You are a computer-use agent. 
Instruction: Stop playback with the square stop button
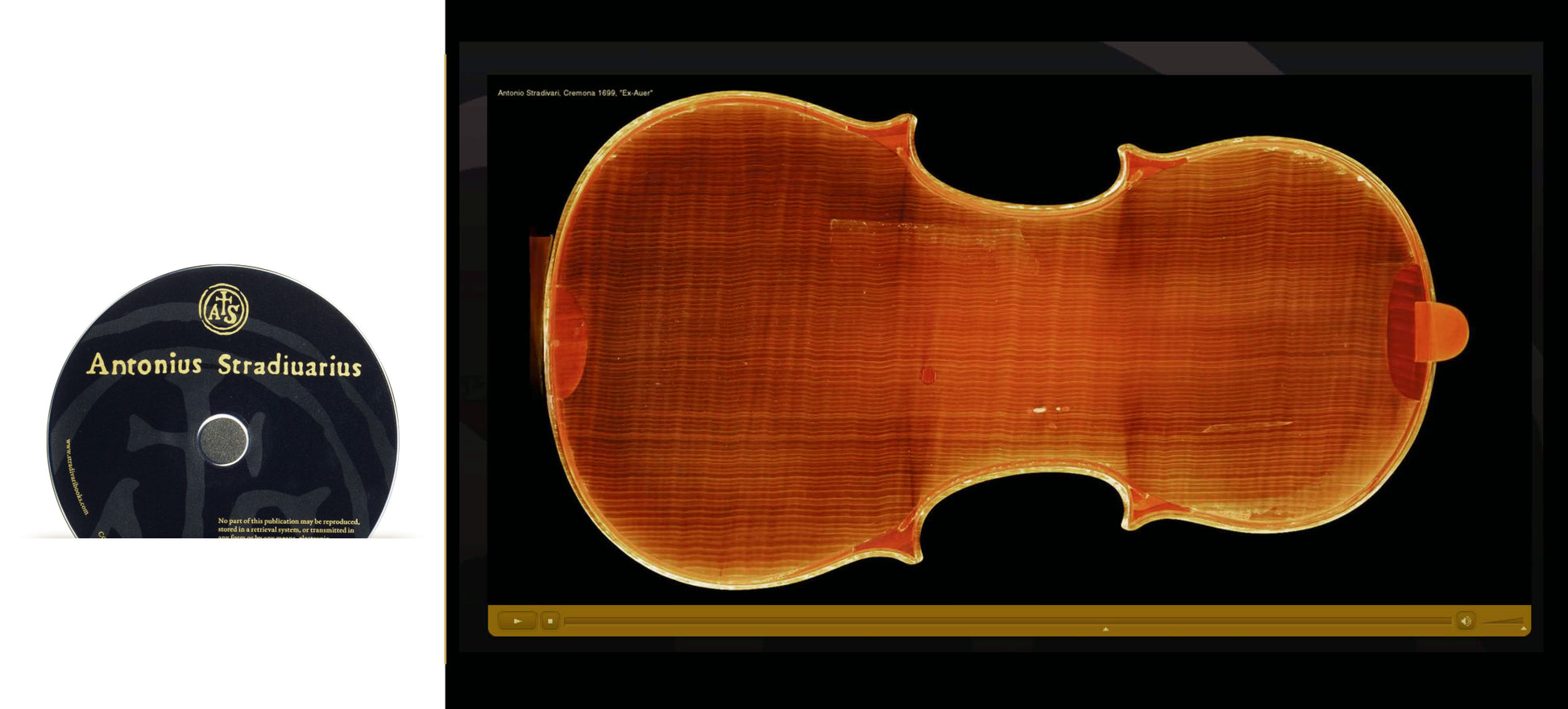point(550,620)
